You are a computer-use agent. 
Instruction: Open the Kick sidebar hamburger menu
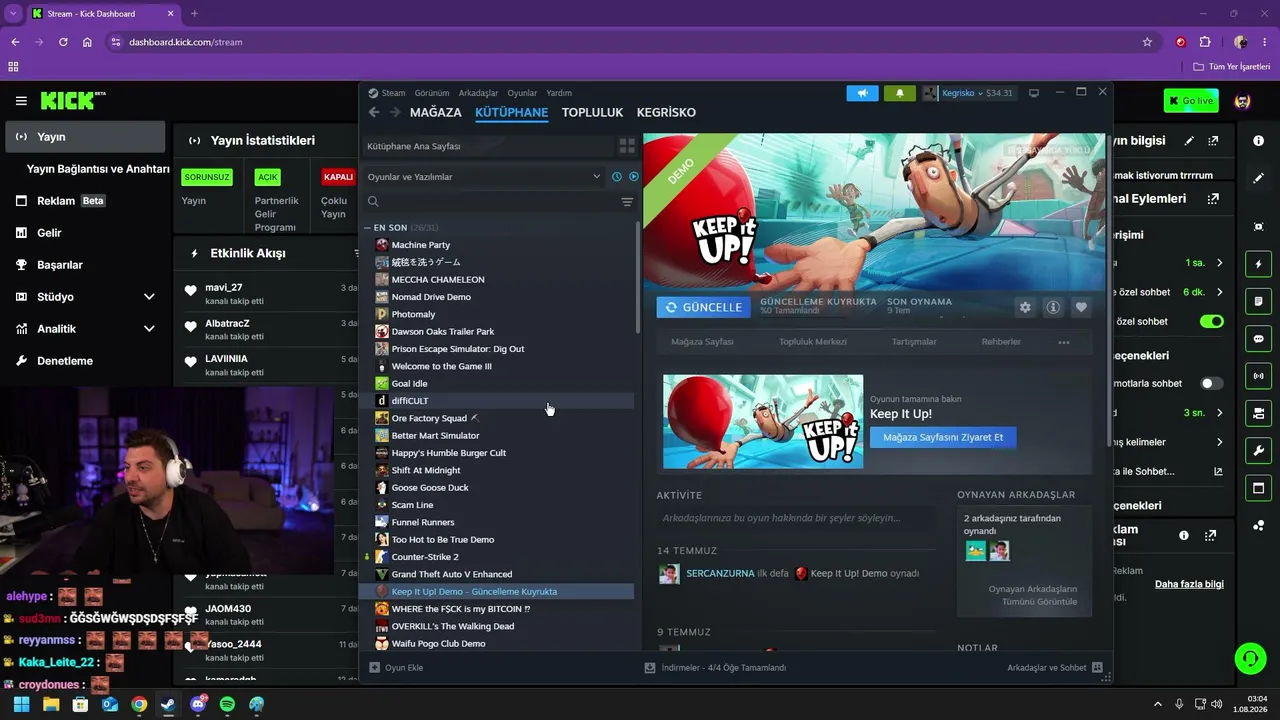point(21,101)
